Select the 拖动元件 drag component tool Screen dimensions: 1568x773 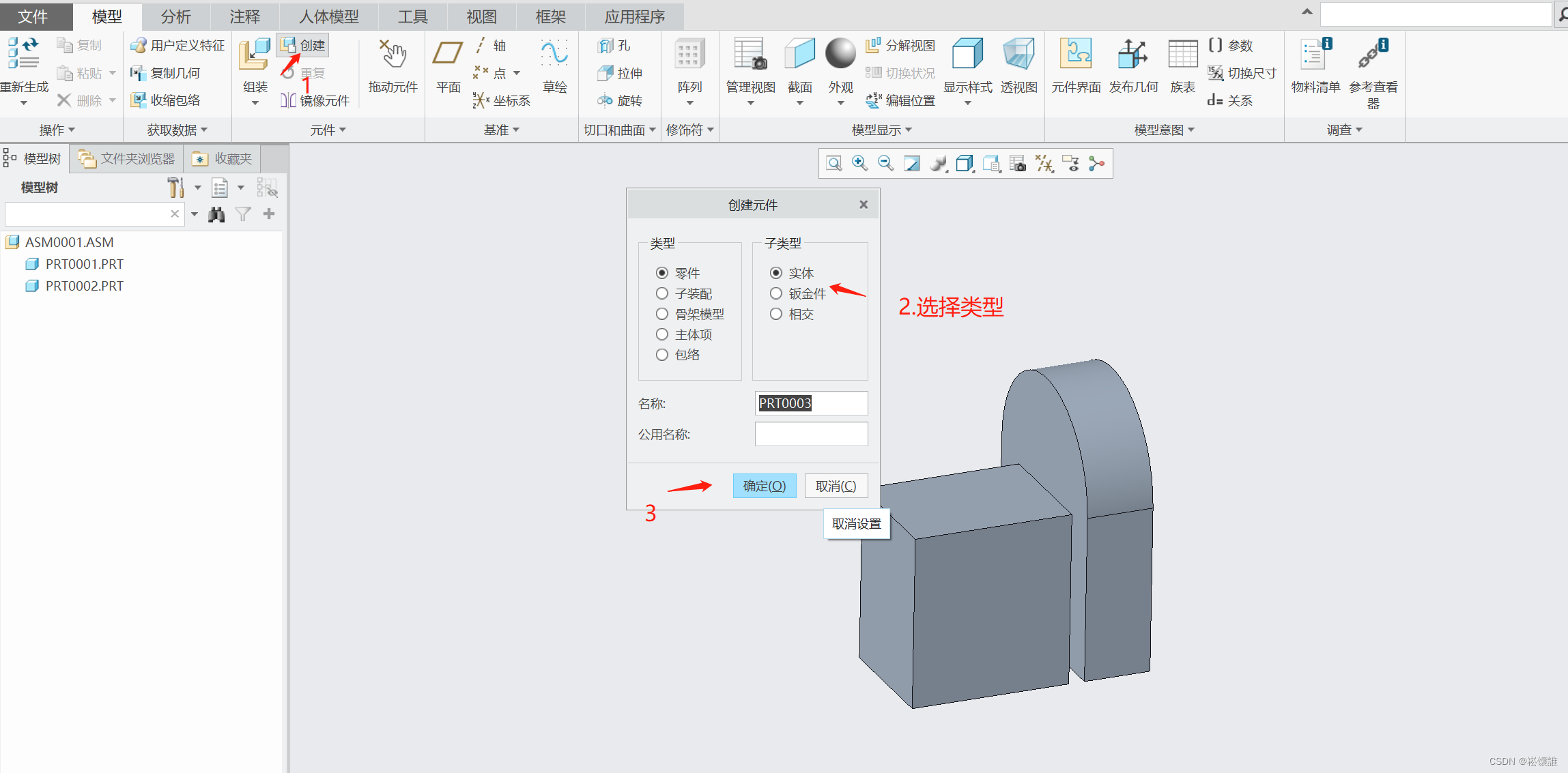393,55
